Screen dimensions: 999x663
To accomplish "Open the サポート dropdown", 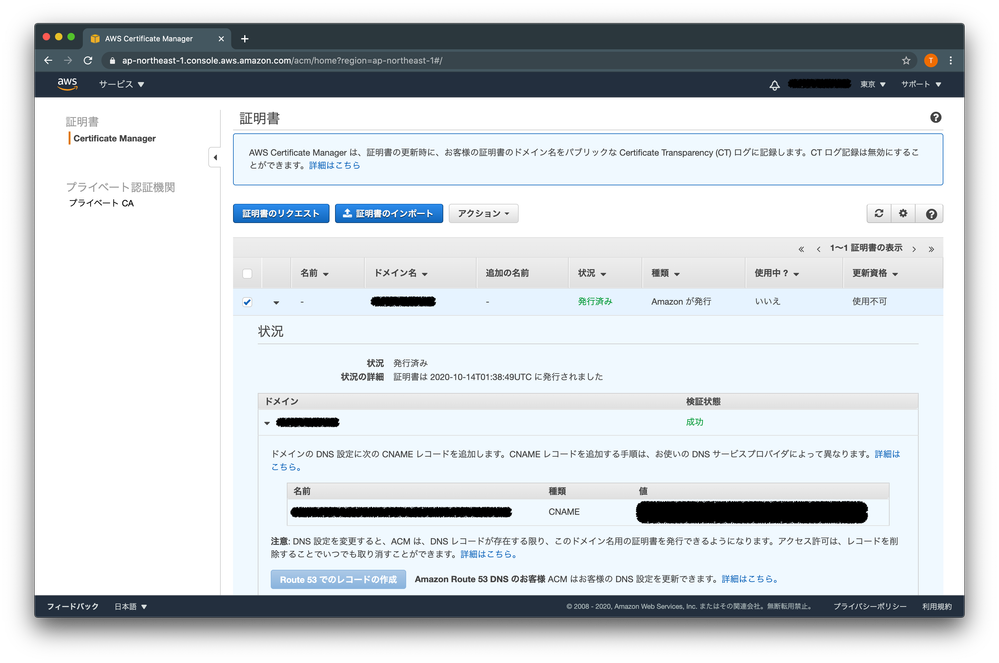I will pos(921,84).
